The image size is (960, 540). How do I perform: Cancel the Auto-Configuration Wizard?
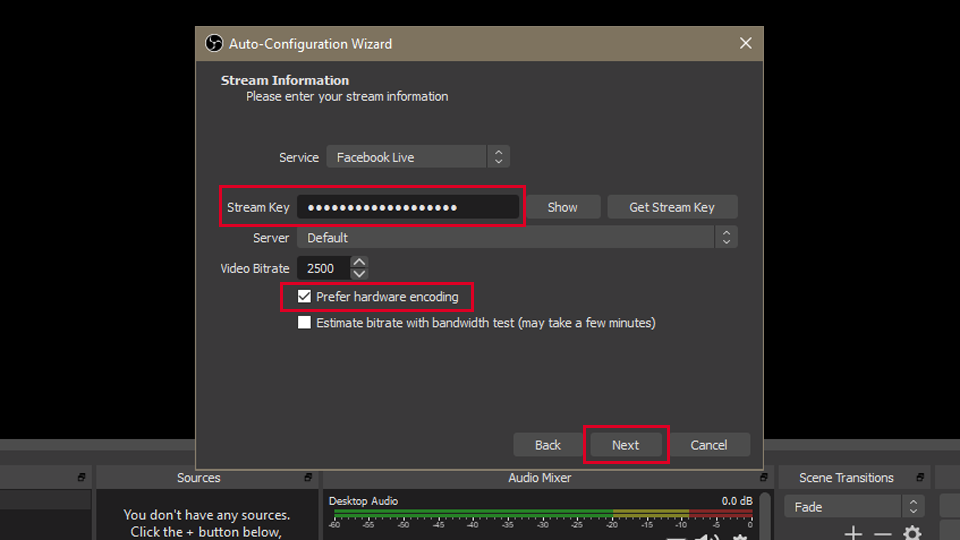click(x=708, y=444)
